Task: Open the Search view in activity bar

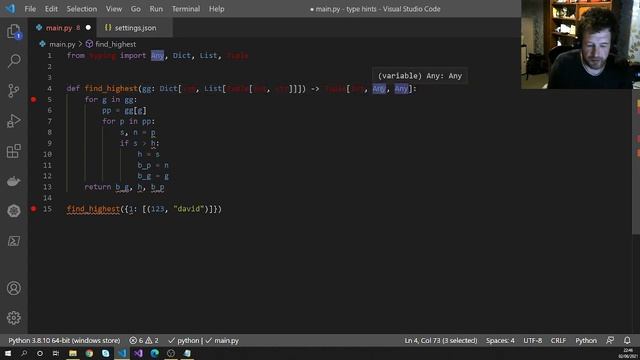Action: [x=14, y=61]
